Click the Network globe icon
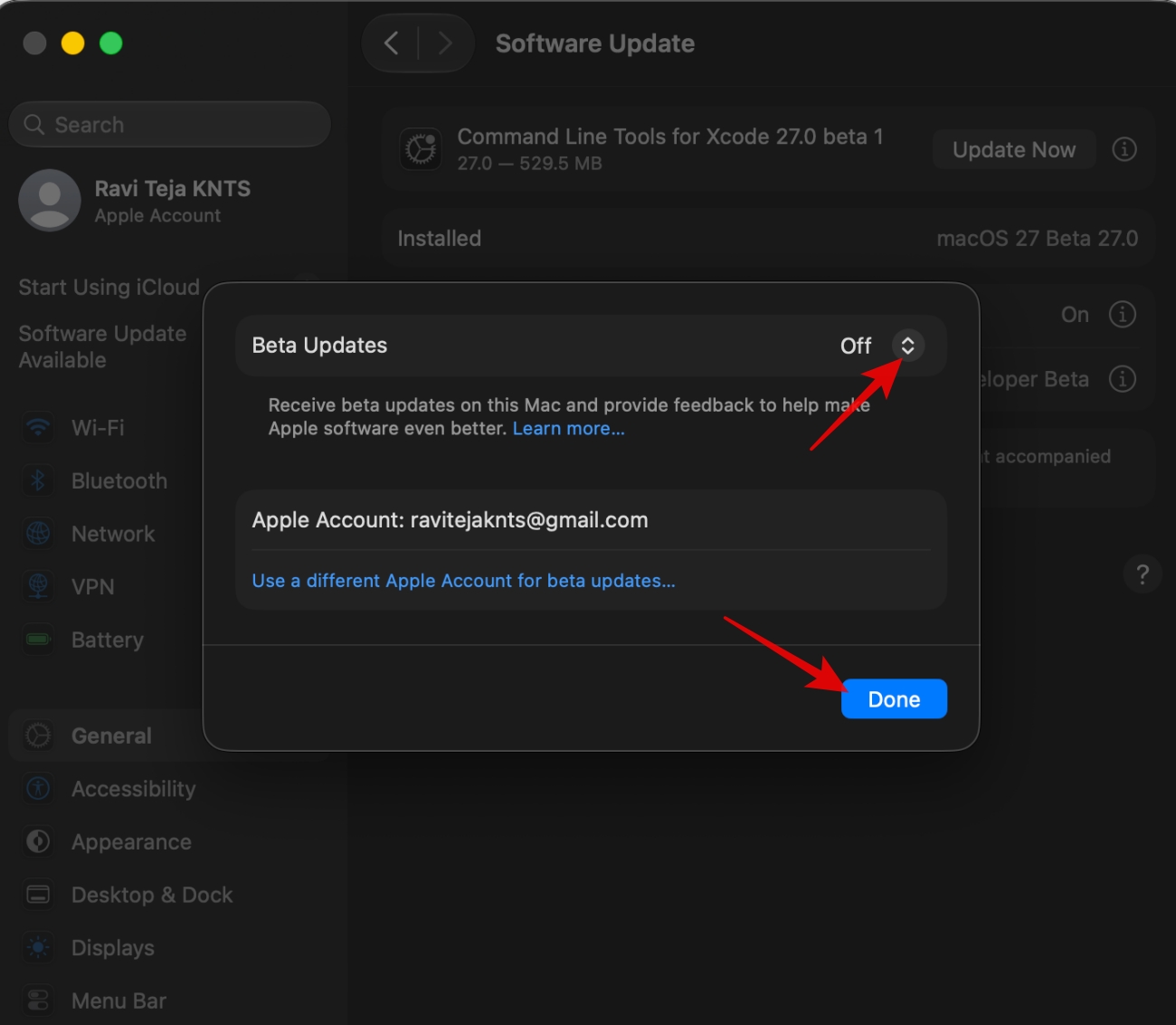 pyautogui.click(x=38, y=534)
